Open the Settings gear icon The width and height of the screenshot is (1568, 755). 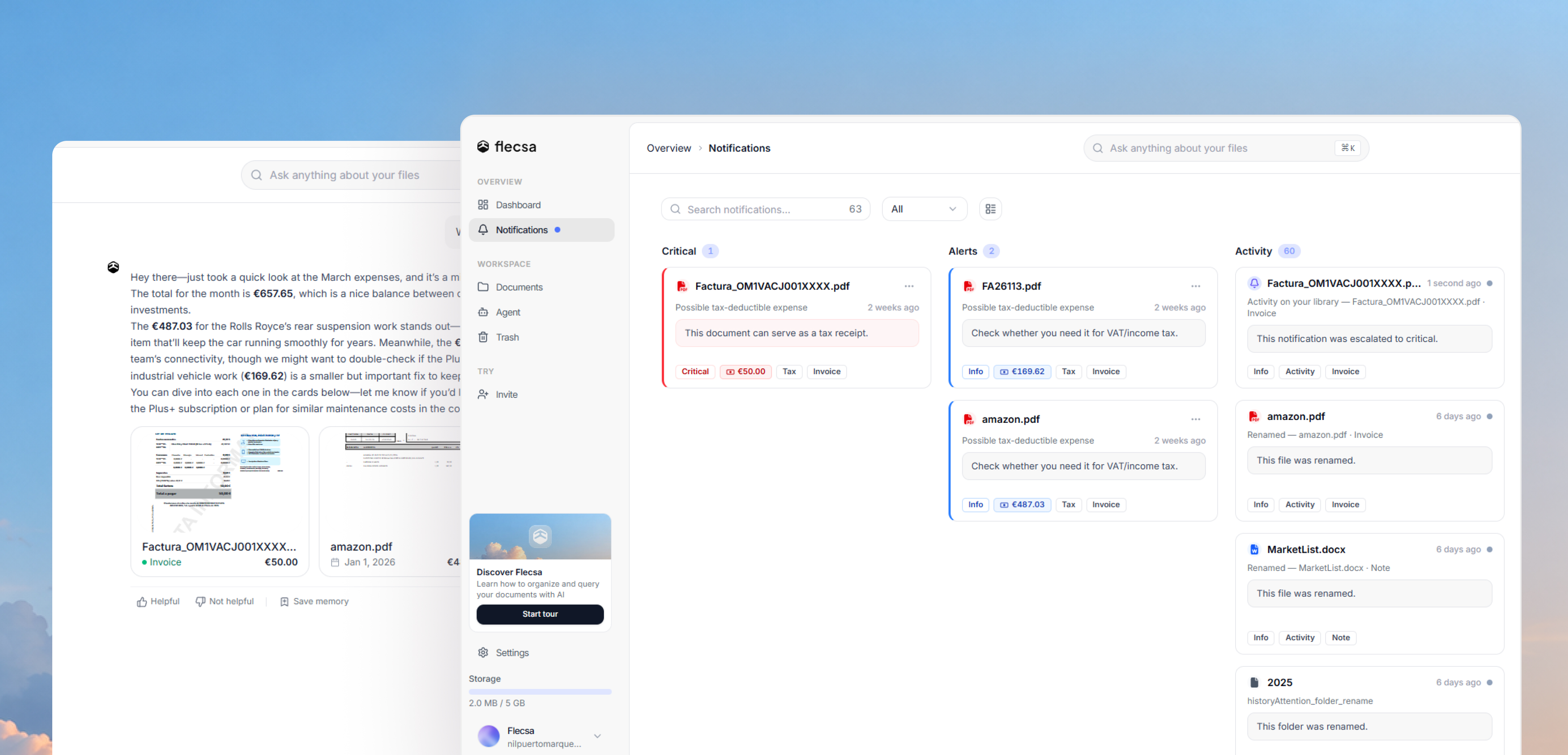pos(483,652)
